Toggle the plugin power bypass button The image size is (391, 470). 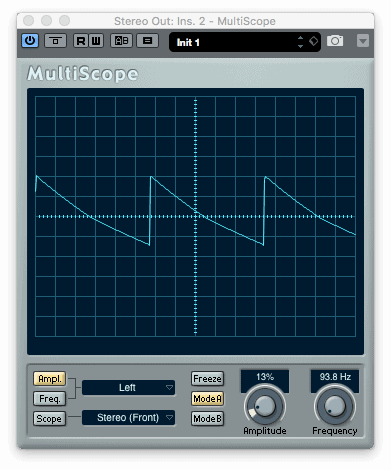coord(30,41)
